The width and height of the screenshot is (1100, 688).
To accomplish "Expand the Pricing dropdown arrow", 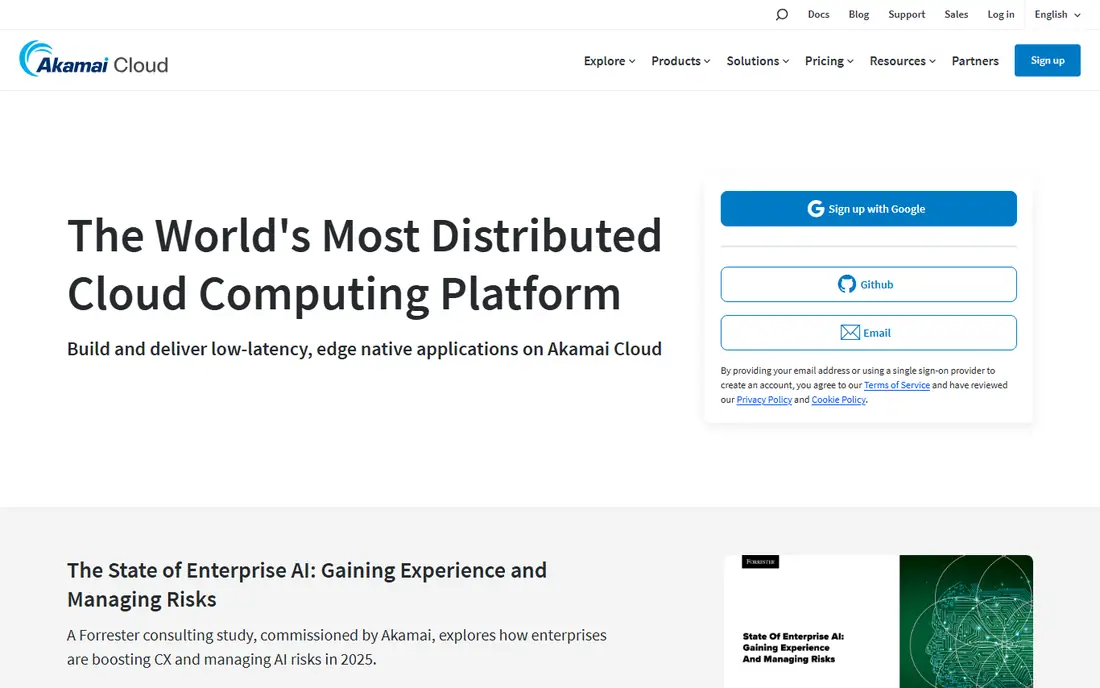I will click(850, 62).
